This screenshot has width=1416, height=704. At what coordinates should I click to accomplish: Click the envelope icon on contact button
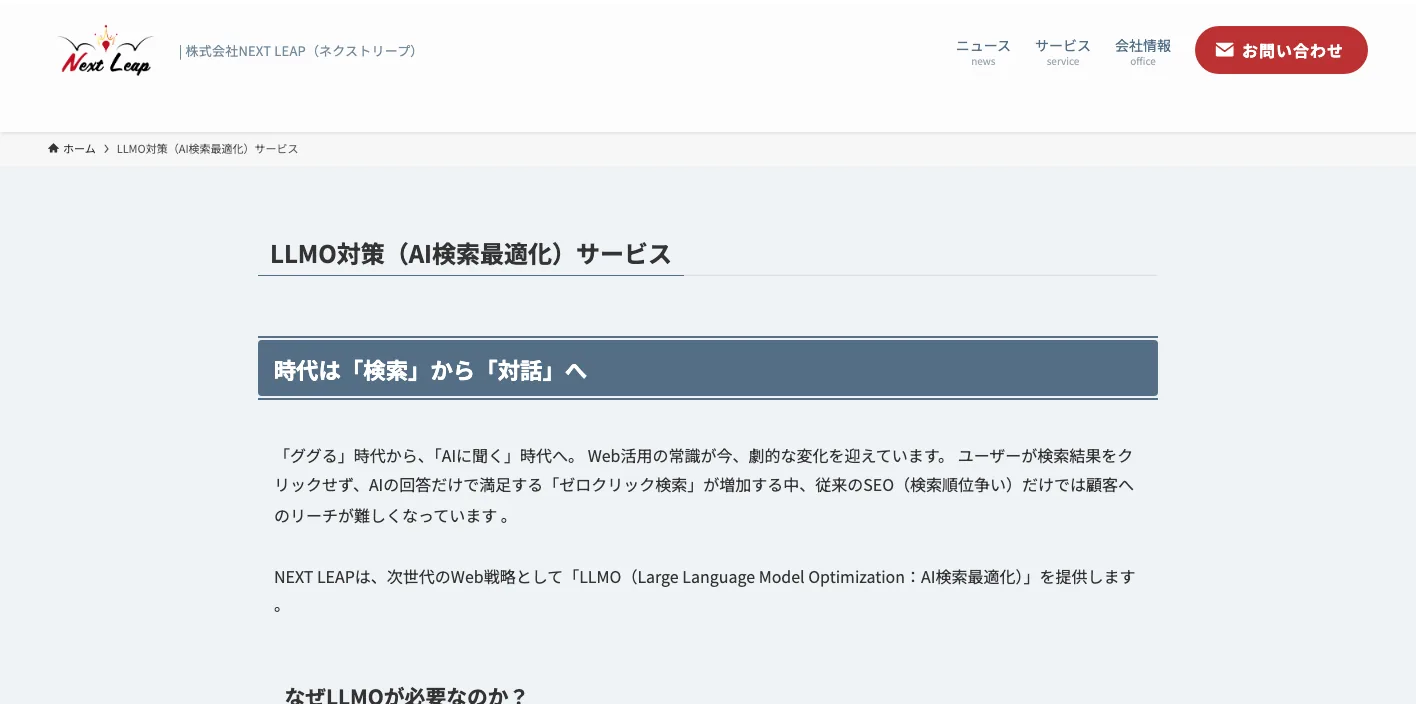[1224, 50]
